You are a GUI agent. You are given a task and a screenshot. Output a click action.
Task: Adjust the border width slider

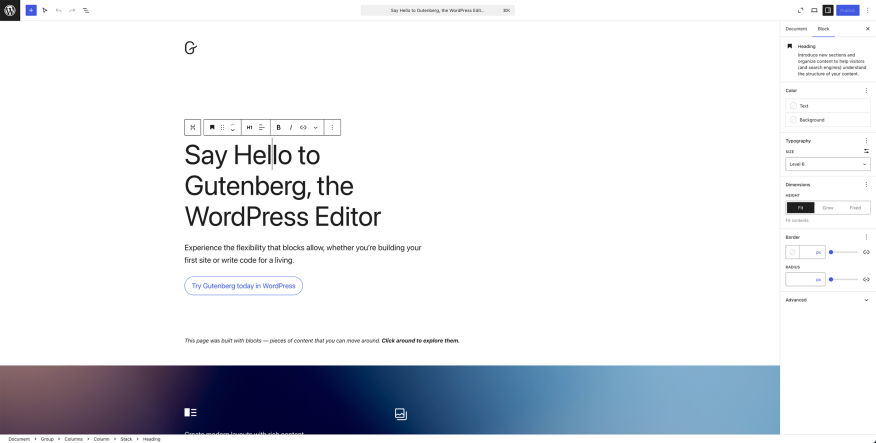pos(844,252)
